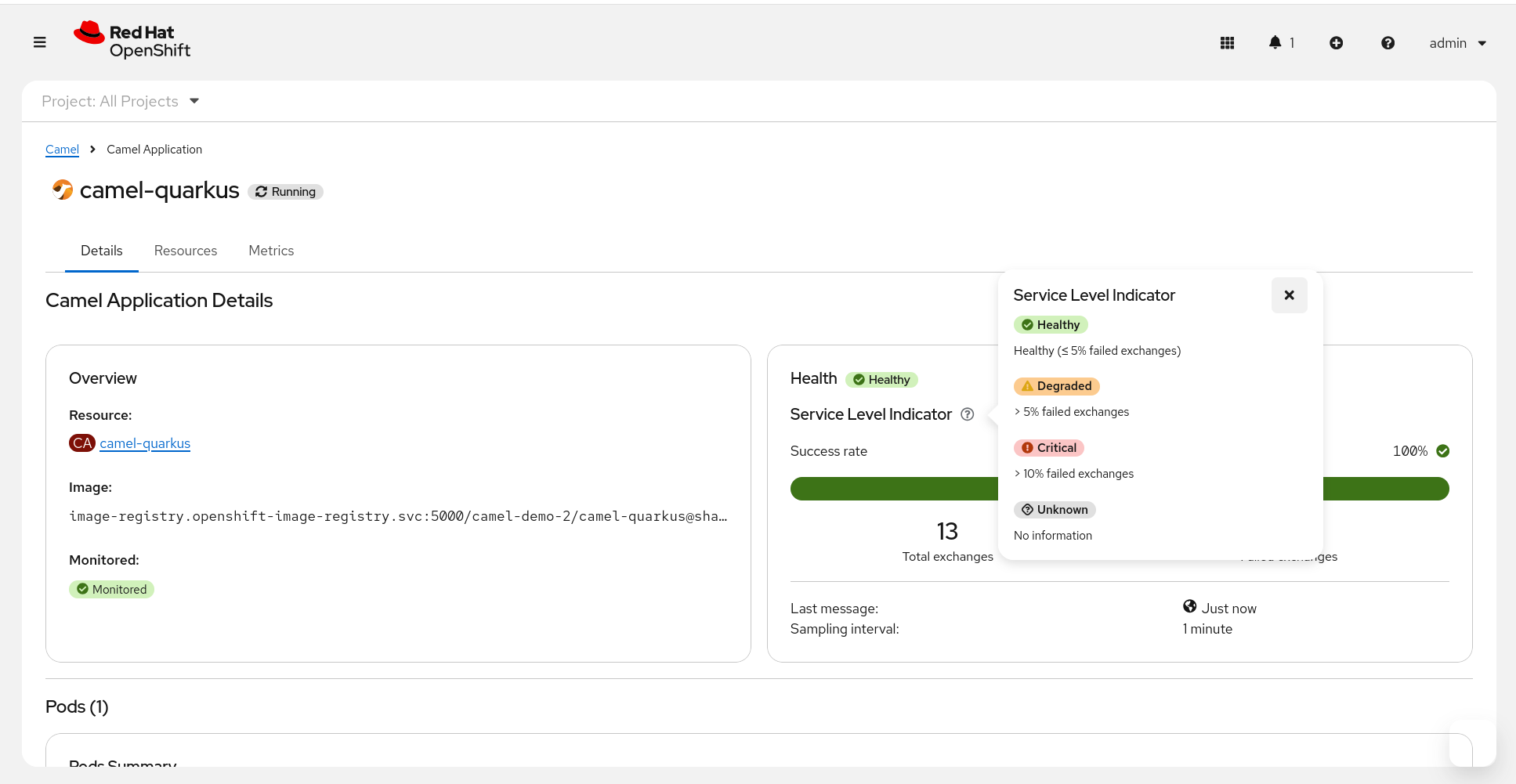Click the notifications bell icon

pos(1275,42)
